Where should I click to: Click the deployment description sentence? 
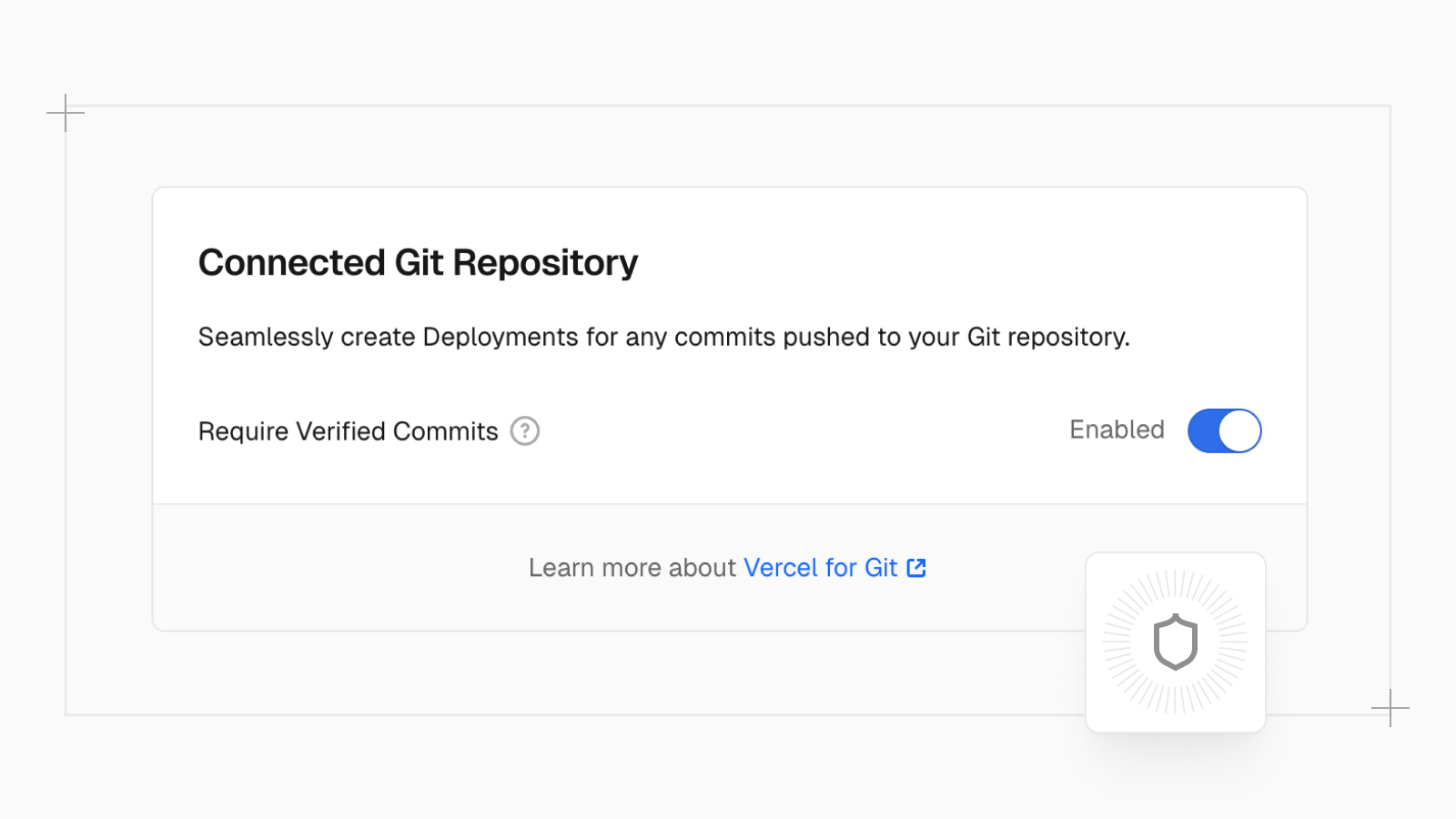coord(663,337)
